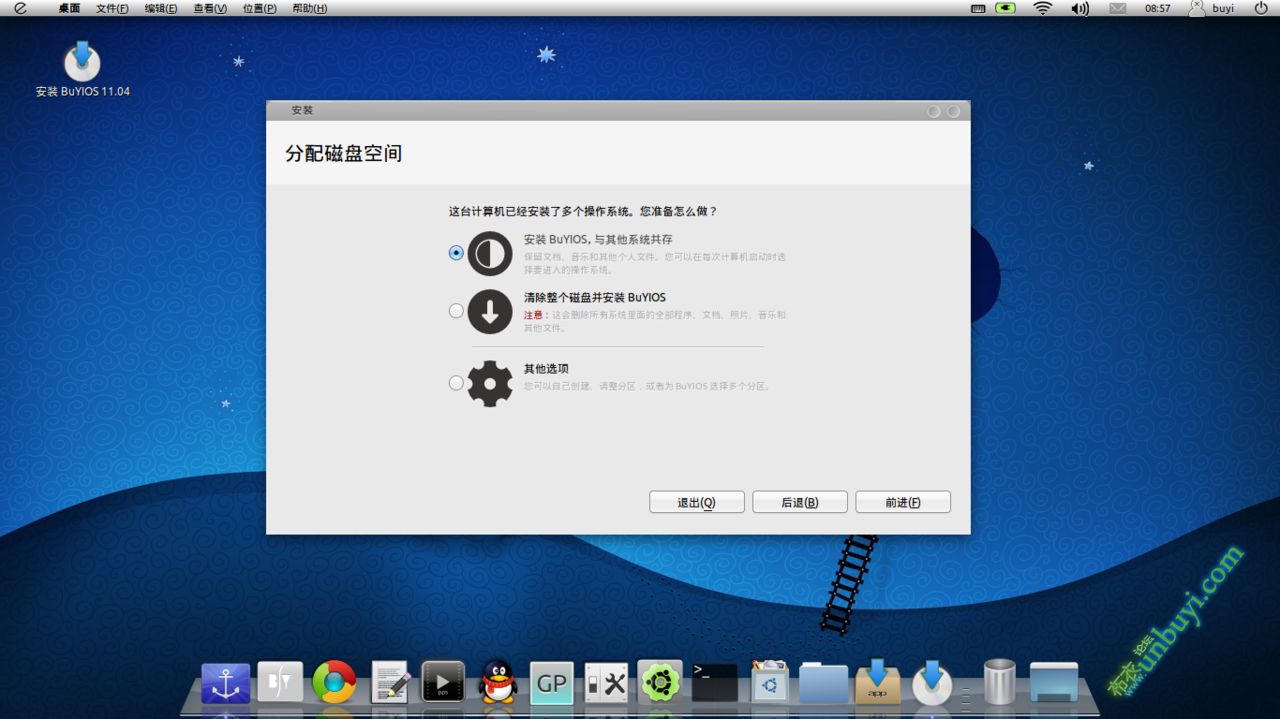Open the blue folder in the dock
The image size is (1280, 719).
[823, 684]
